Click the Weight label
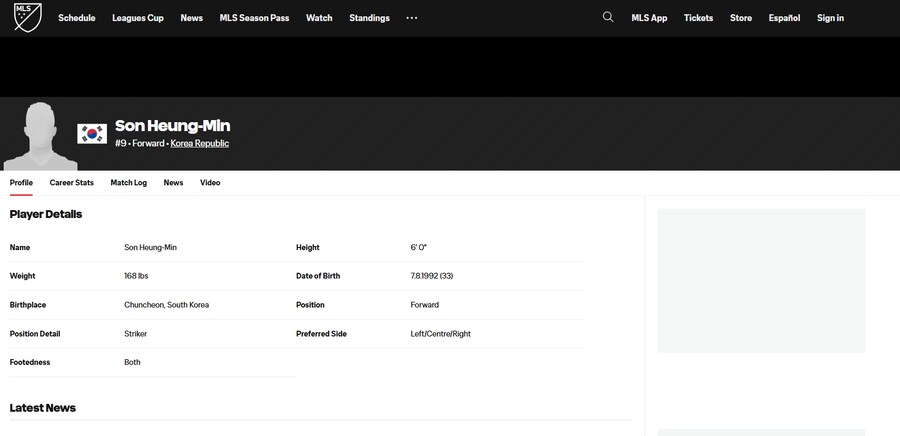Viewport: 900px width, 436px height. (x=22, y=276)
